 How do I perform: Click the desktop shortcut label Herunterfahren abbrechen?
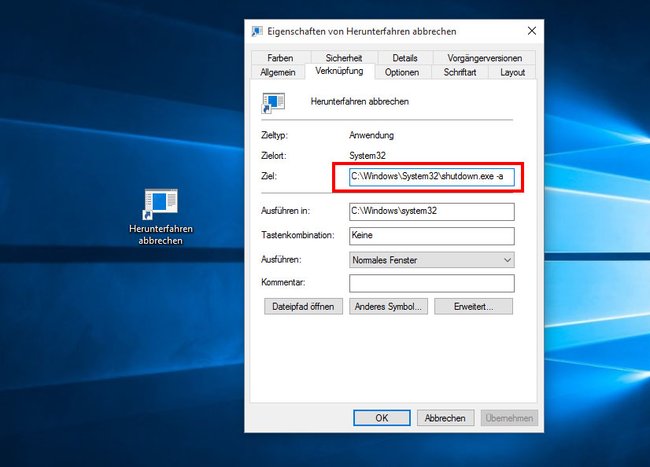(x=161, y=235)
